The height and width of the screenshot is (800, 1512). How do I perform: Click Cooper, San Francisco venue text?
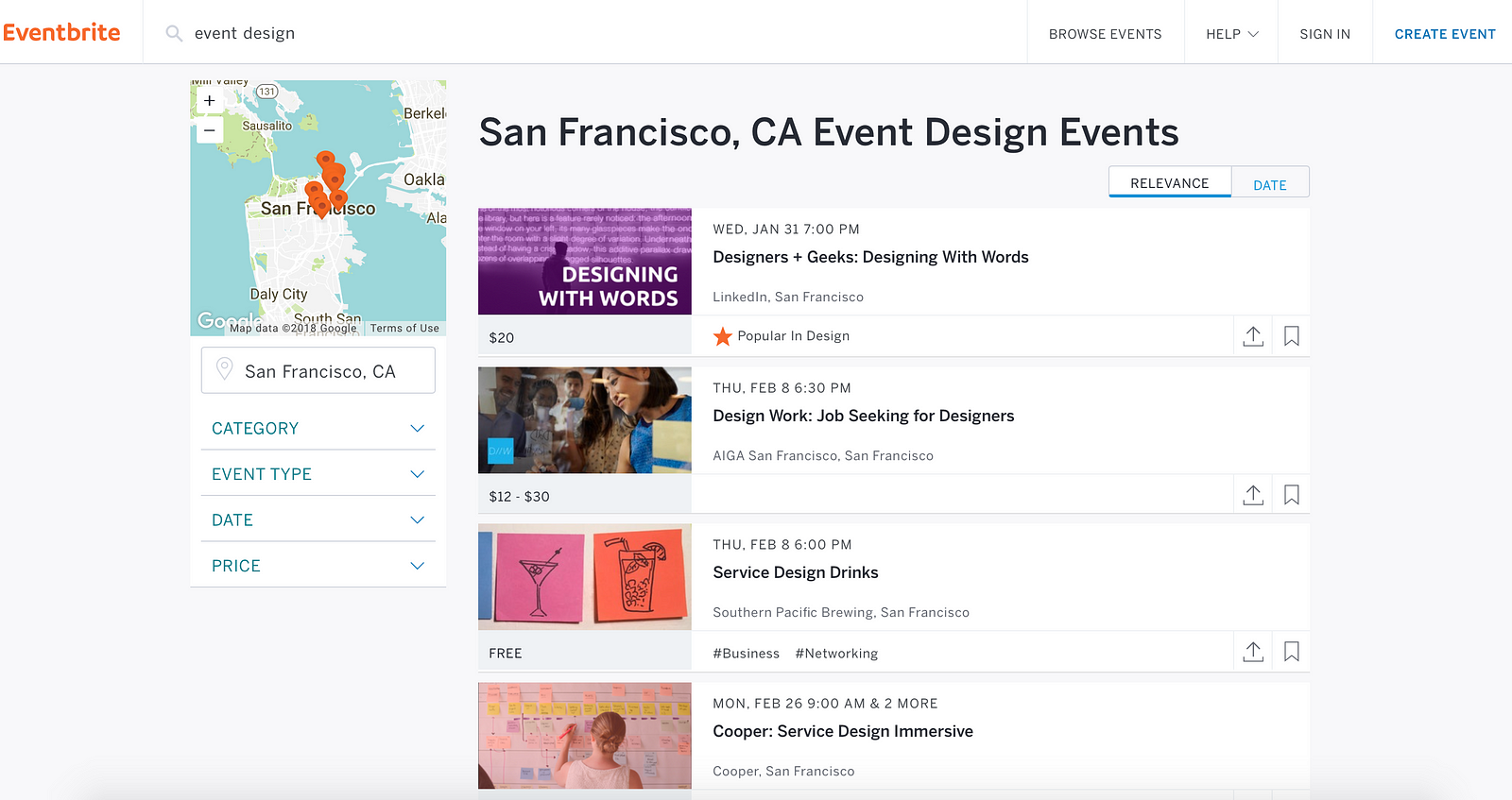click(x=783, y=771)
